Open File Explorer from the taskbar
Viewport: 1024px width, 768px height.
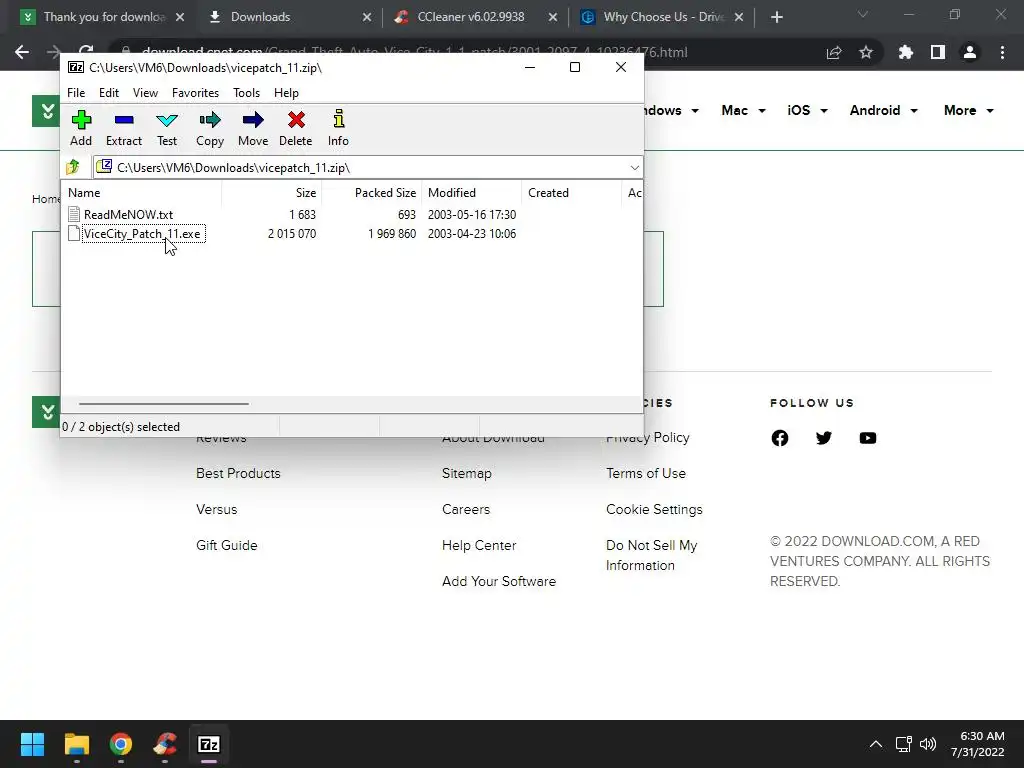click(x=76, y=744)
